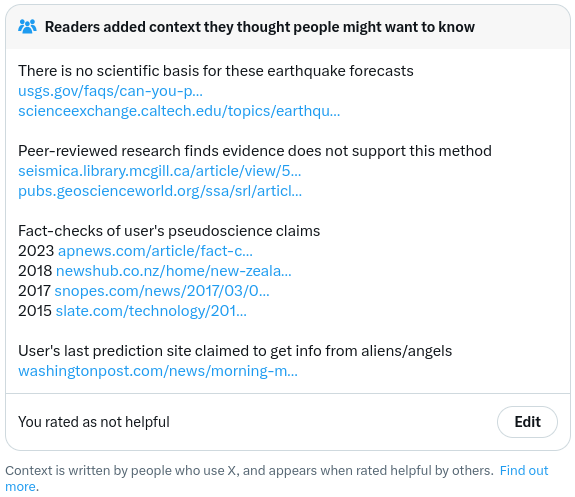Open the pubs.geoscienceworld.org SSA article link
This screenshot has width=575, height=497.
pyautogui.click(x=160, y=191)
